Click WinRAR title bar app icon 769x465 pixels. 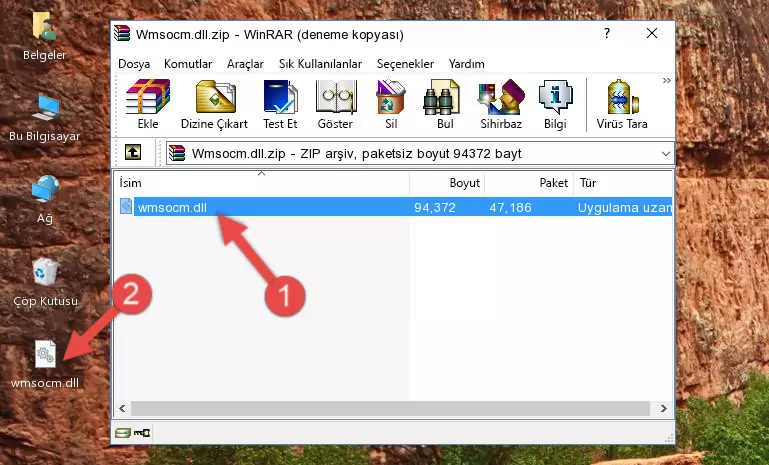click(x=122, y=33)
